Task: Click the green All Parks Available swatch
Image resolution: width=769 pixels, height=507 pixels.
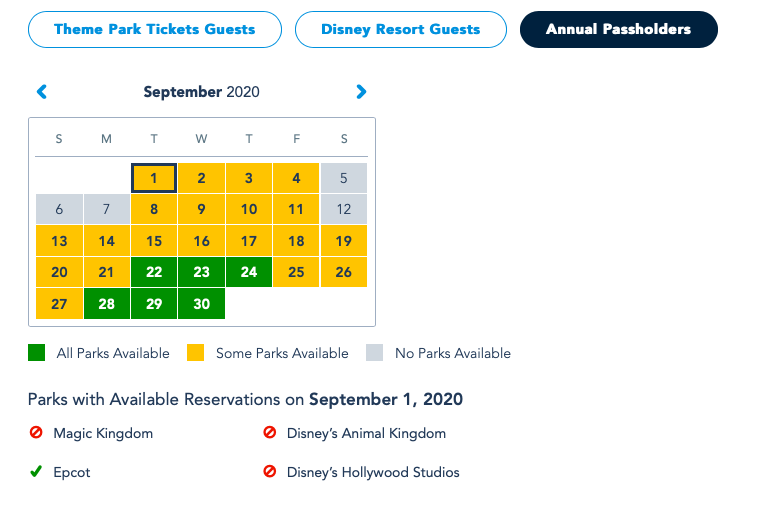Action: [36, 353]
